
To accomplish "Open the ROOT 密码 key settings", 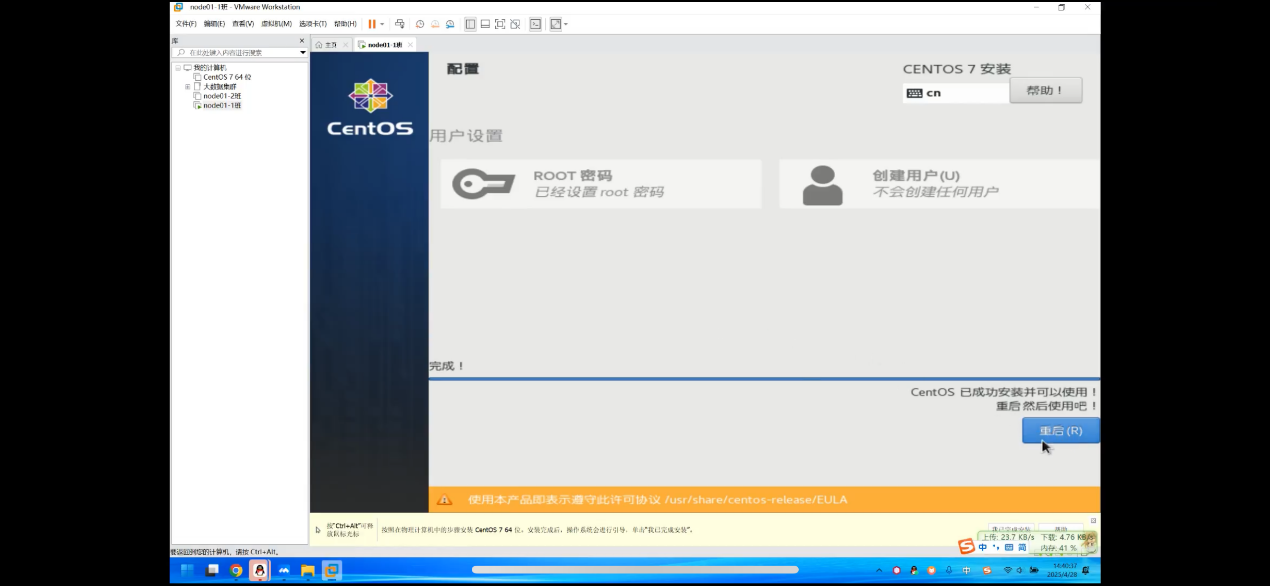I will [x=600, y=183].
